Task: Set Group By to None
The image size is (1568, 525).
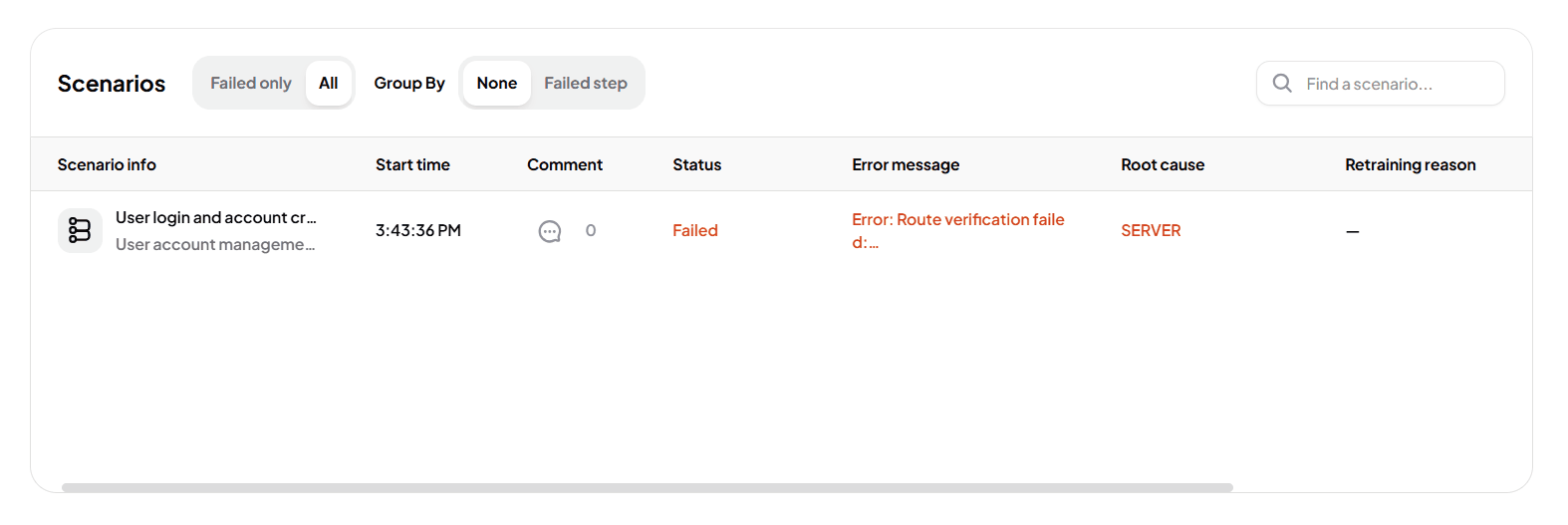Action: click(x=497, y=83)
